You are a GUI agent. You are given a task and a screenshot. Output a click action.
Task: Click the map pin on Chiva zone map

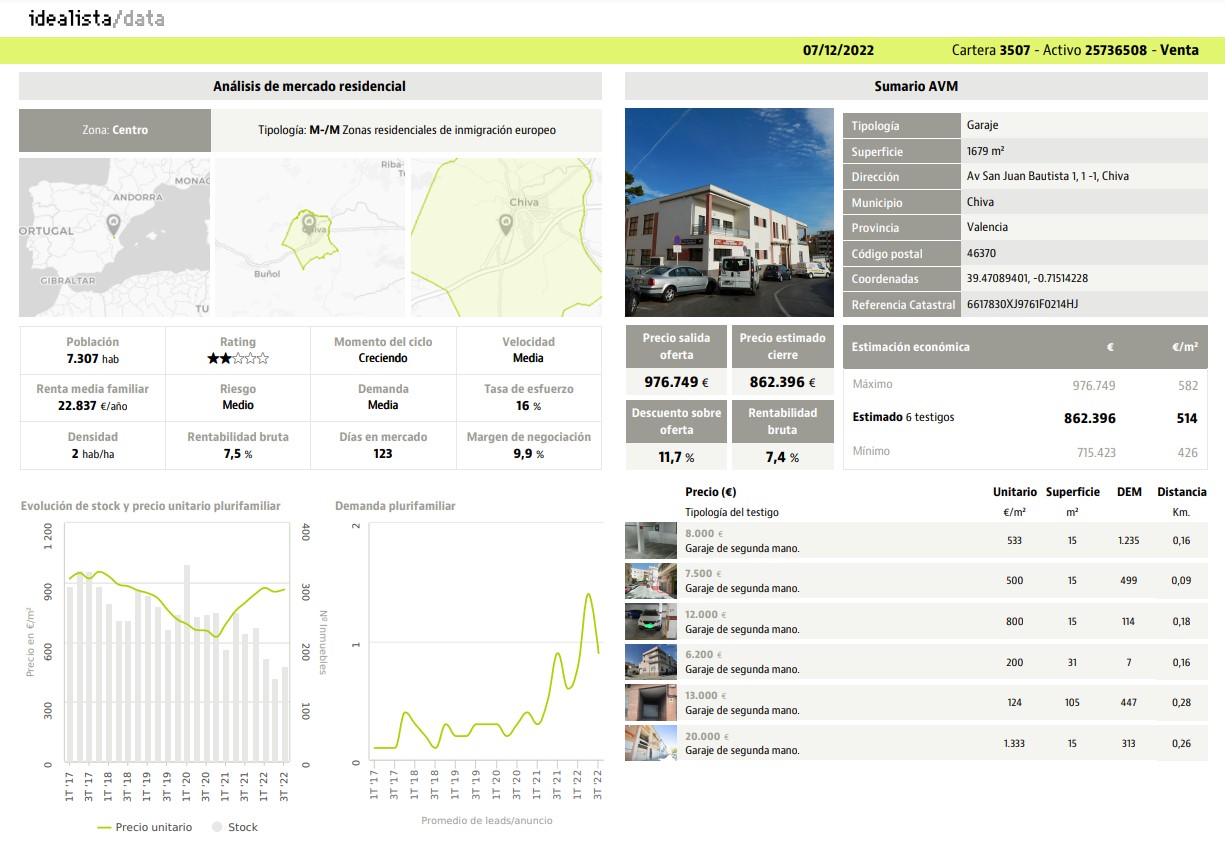point(309,224)
